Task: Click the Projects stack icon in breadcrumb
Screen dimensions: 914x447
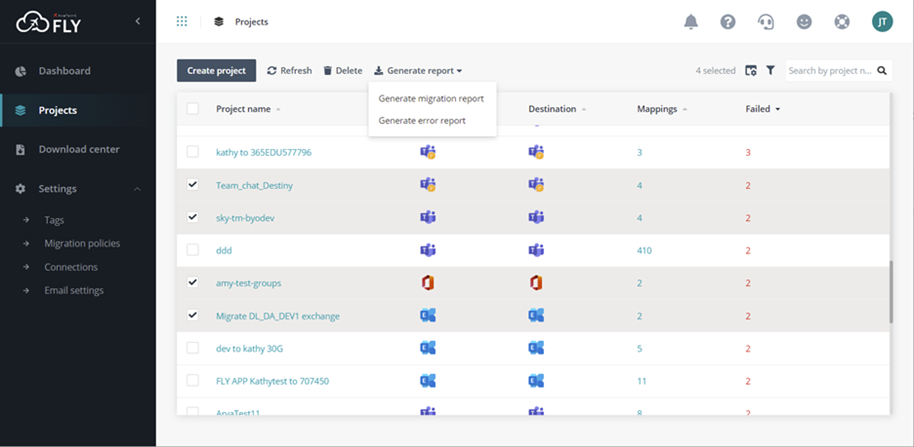Action: (219, 22)
